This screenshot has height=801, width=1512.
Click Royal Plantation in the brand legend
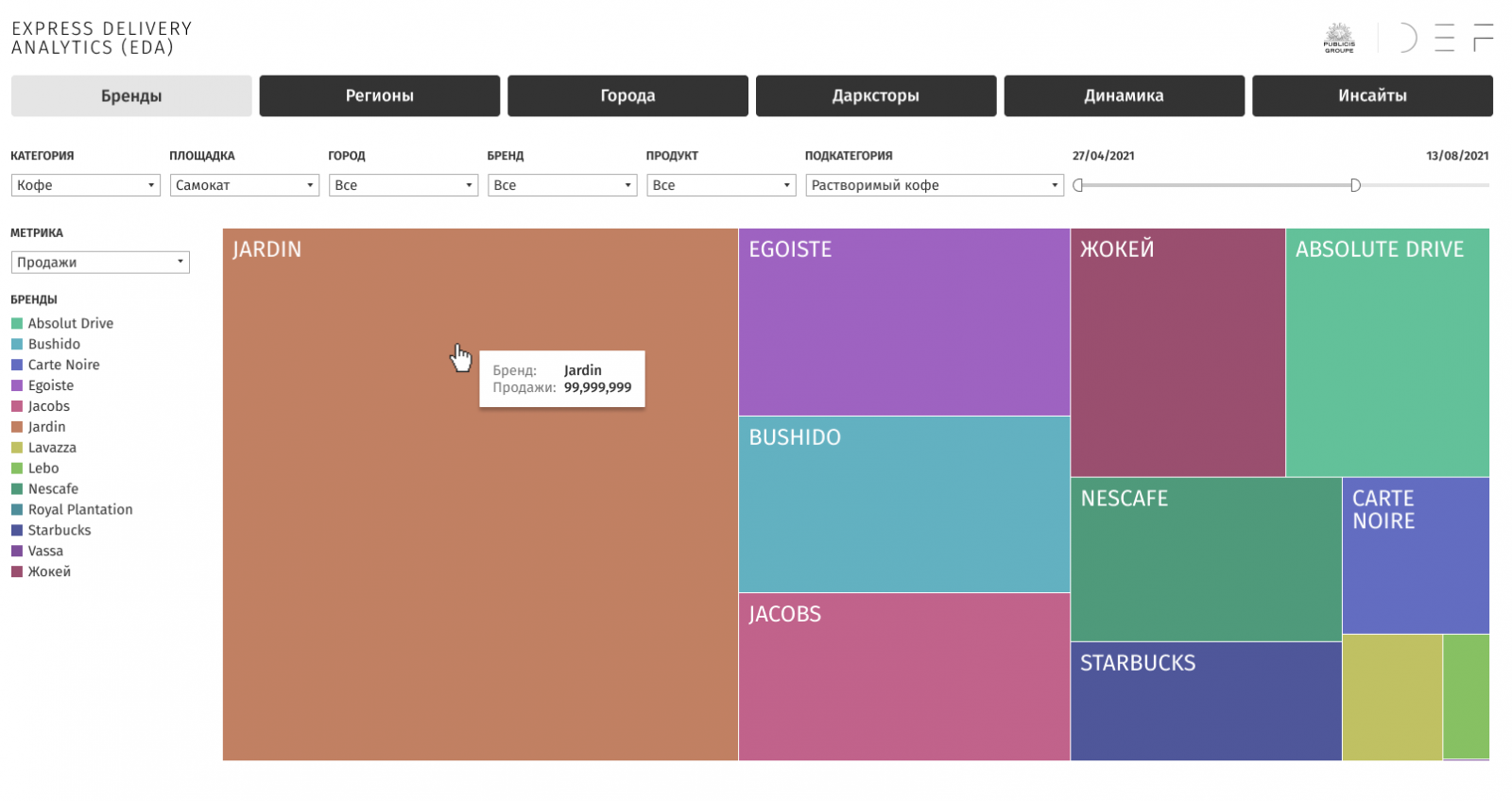pos(80,510)
